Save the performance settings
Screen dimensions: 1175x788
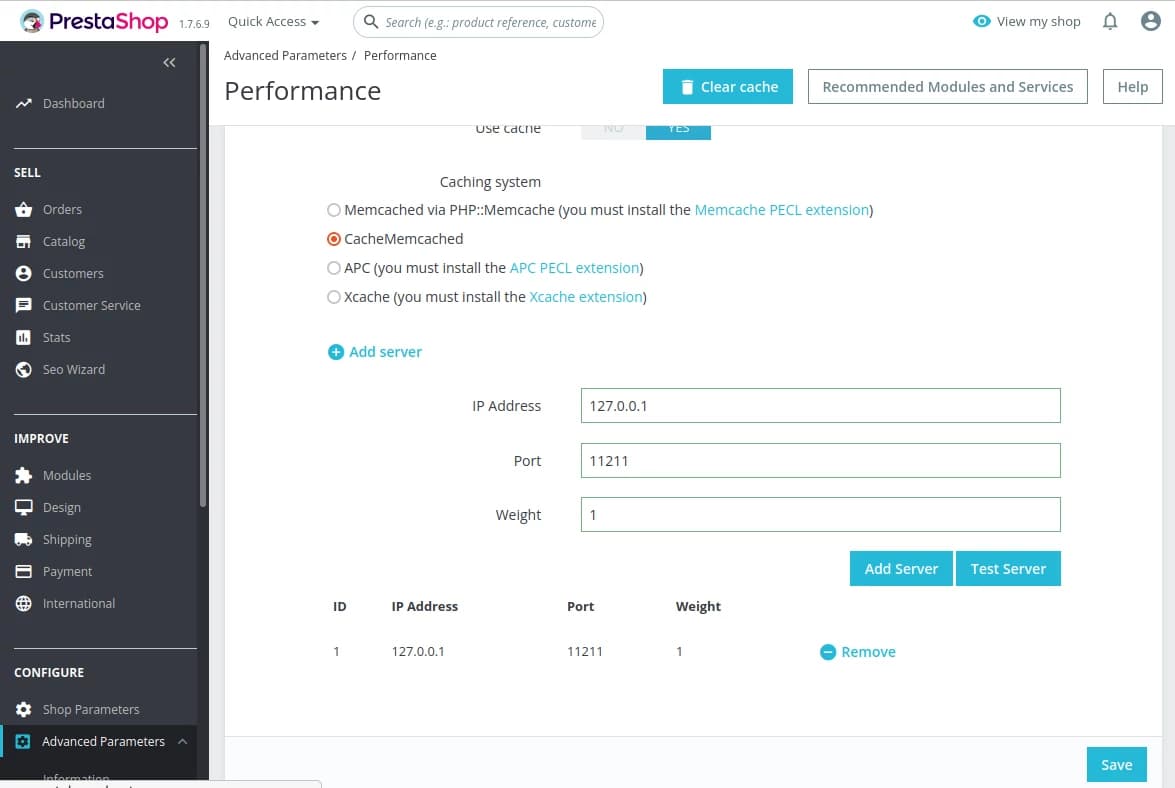click(x=1116, y=764)
